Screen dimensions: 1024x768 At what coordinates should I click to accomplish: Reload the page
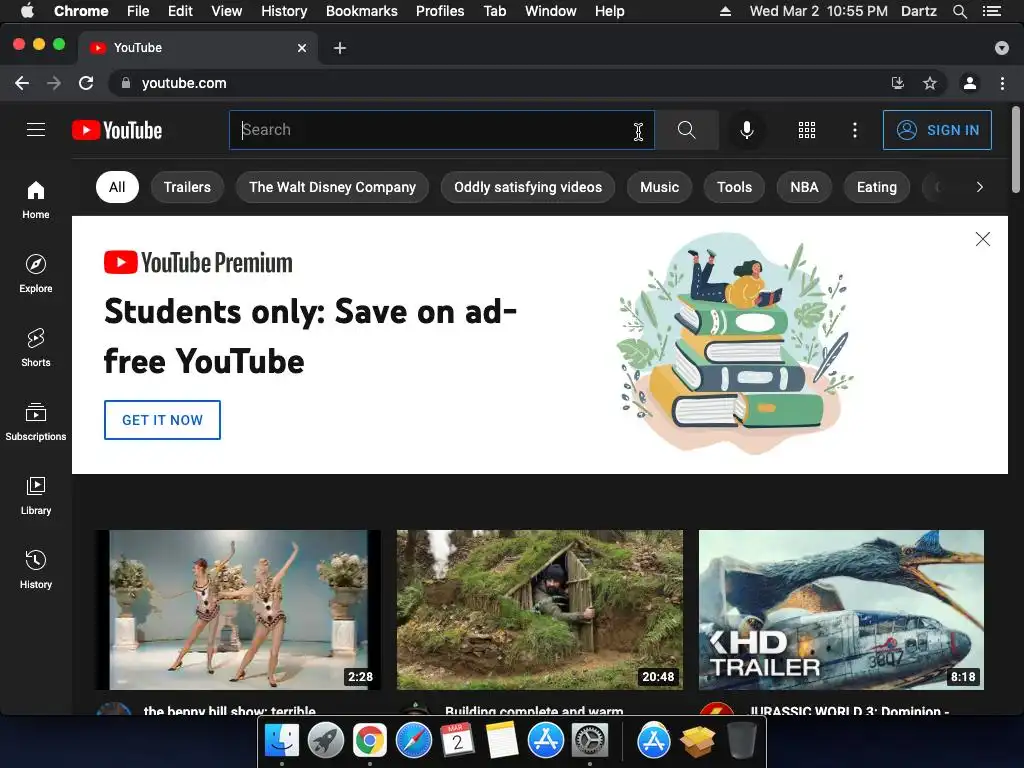[86, 83]
